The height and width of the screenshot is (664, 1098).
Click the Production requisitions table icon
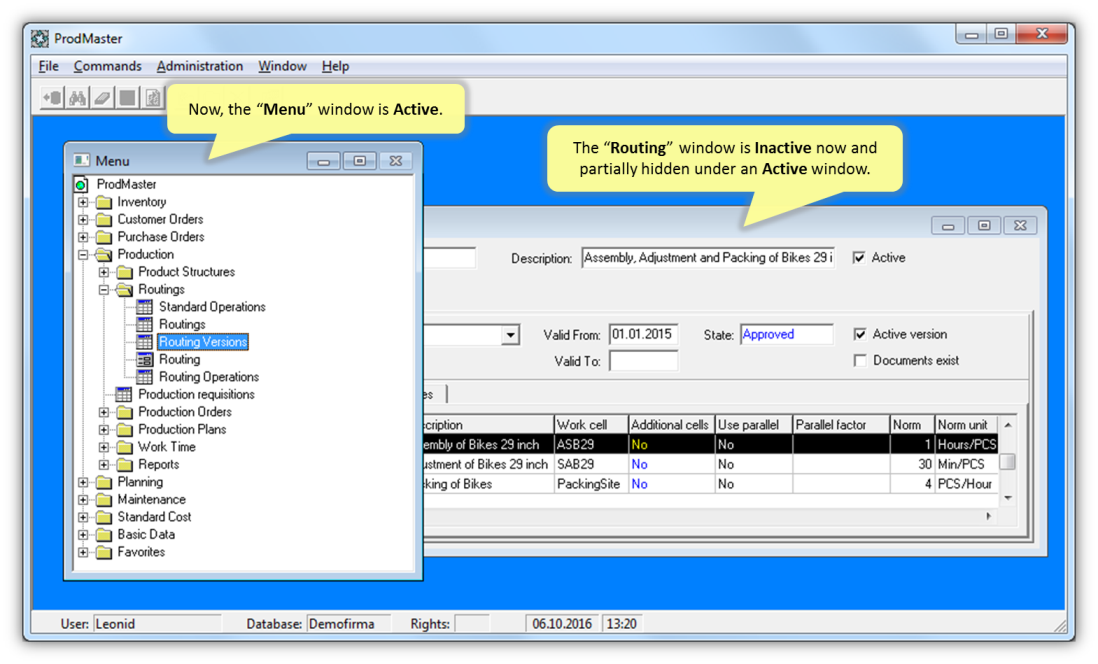124,395
